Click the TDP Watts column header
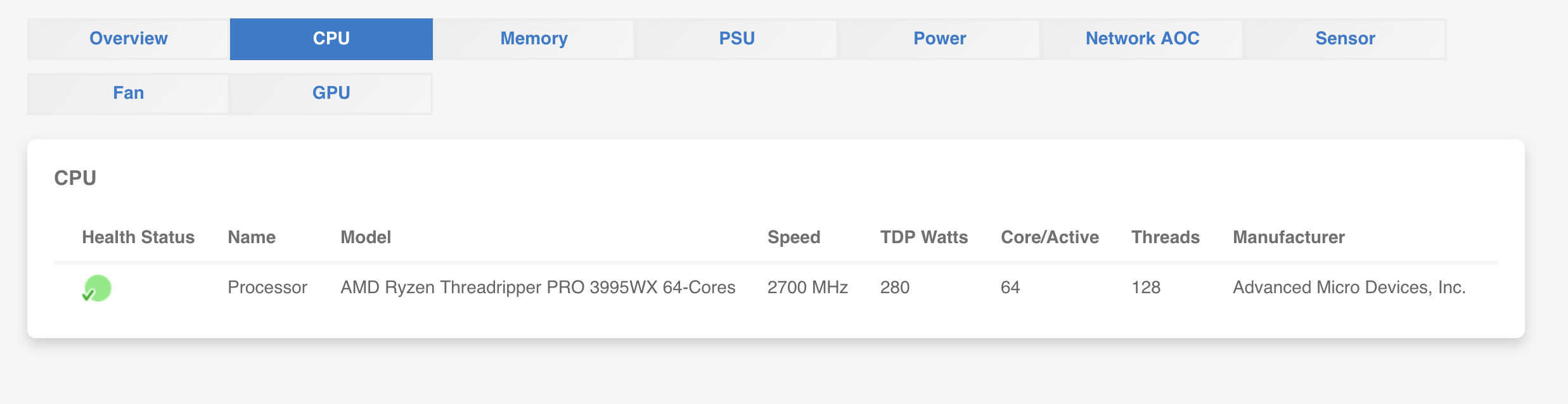This screenshot has height=404, width=1568. [923, 237]
